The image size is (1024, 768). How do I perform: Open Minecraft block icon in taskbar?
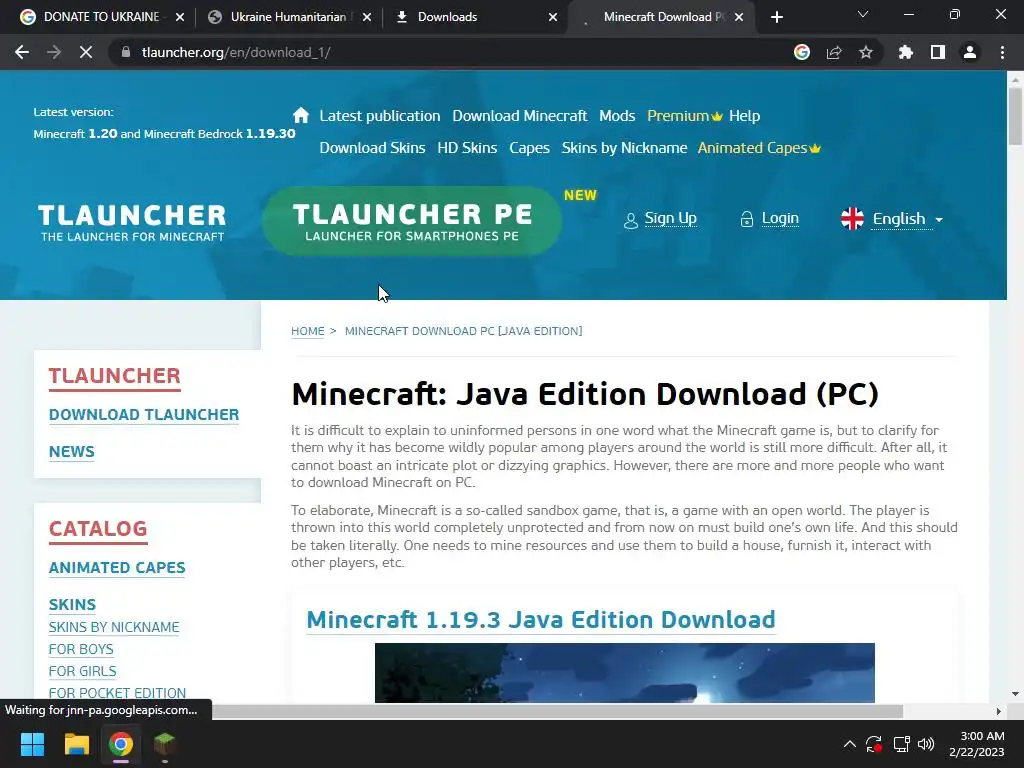pos(165,744)
